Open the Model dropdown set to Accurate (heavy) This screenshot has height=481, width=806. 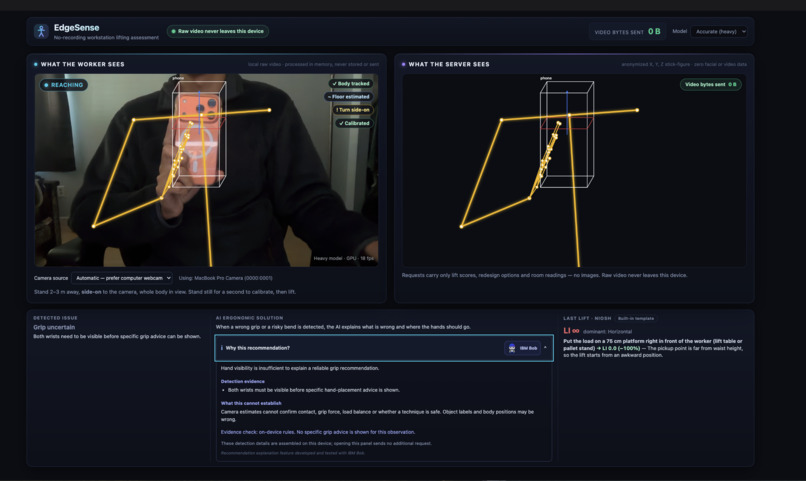click(719, 31)
